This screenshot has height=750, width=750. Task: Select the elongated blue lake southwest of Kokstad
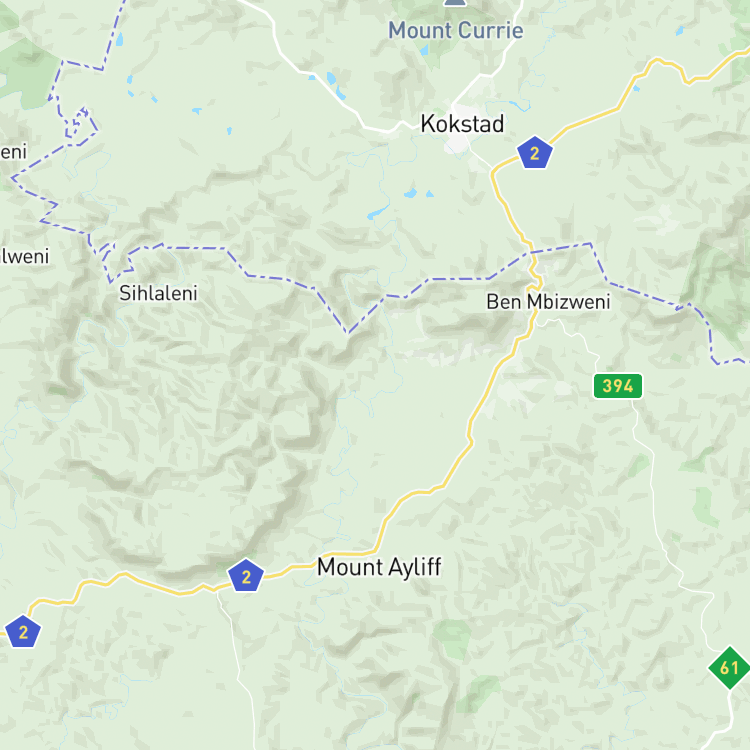click(x=377, y=212)
